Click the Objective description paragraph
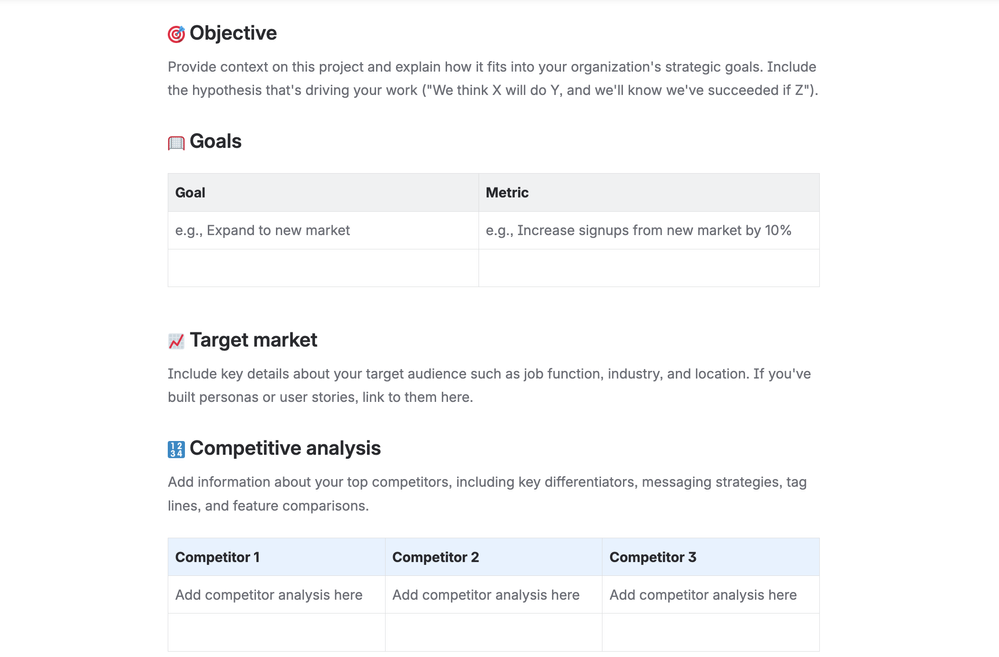Viewport: 999px width, 657px height. [x=492, y=79]
